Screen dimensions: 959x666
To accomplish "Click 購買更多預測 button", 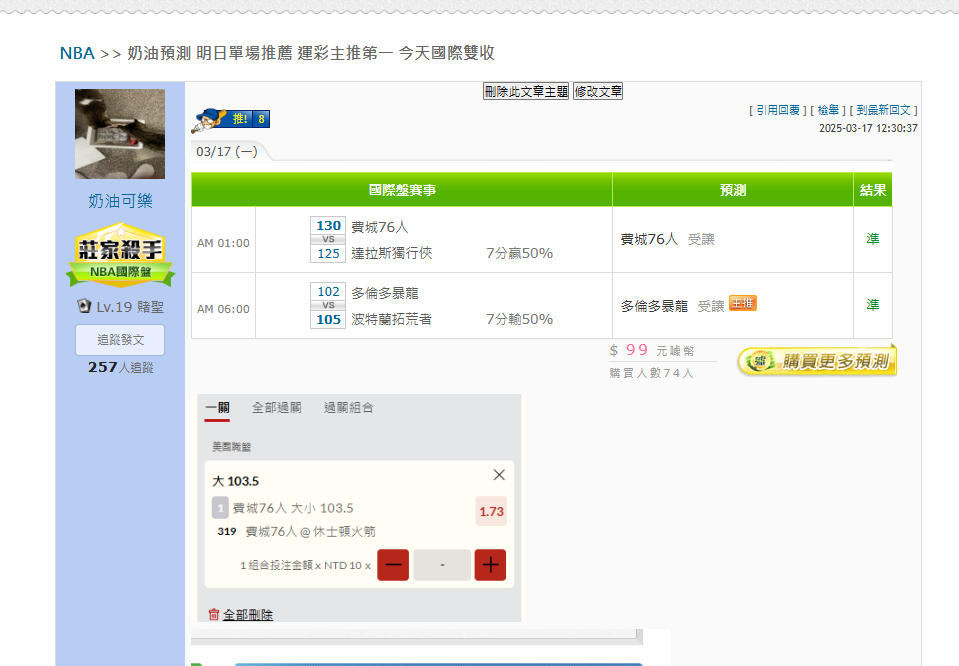I will pos(817,361).
